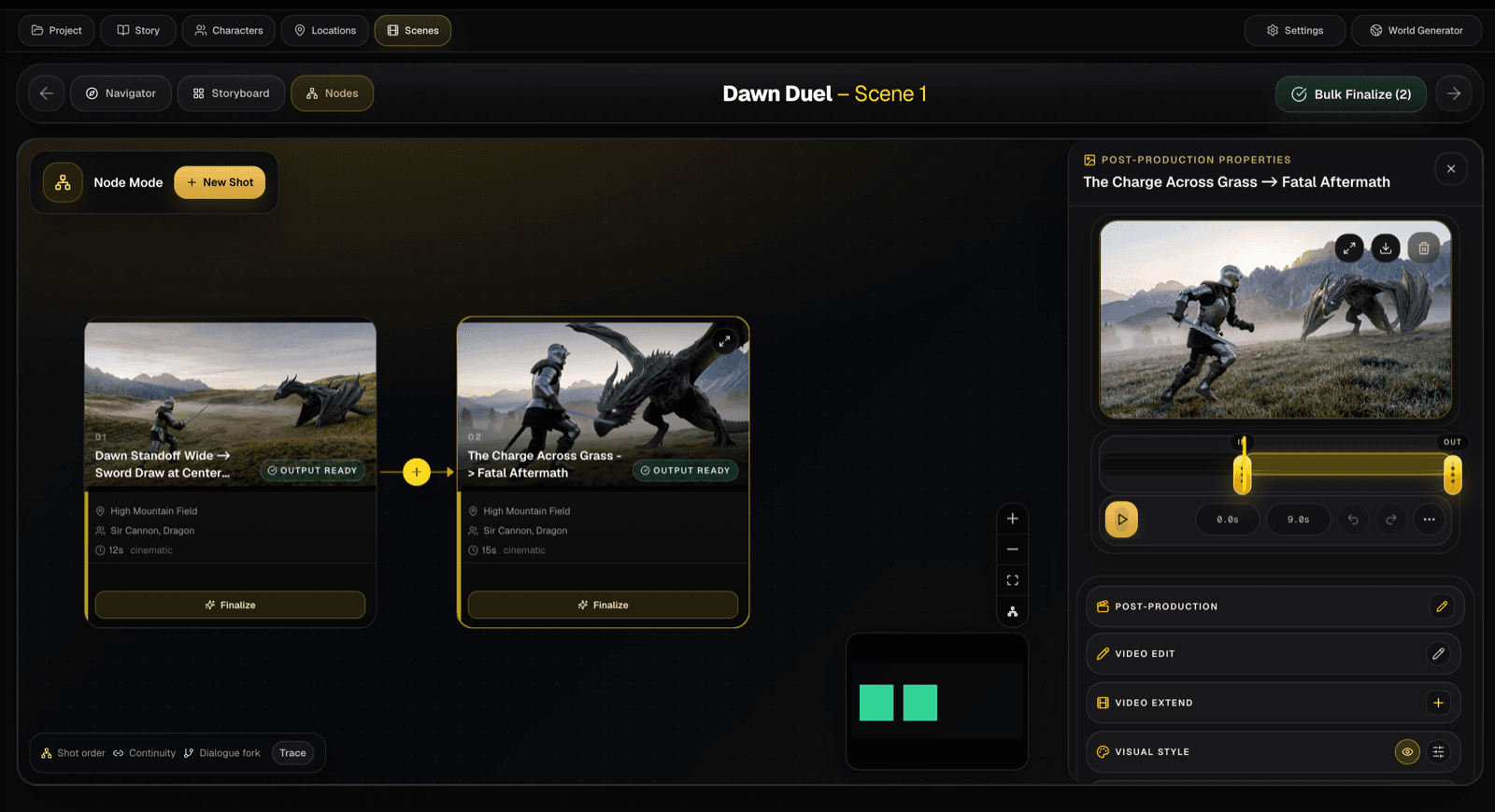
Task: Click Bulk Finalize (2)
Action: pyautogui.click(x=1351, y=94)
